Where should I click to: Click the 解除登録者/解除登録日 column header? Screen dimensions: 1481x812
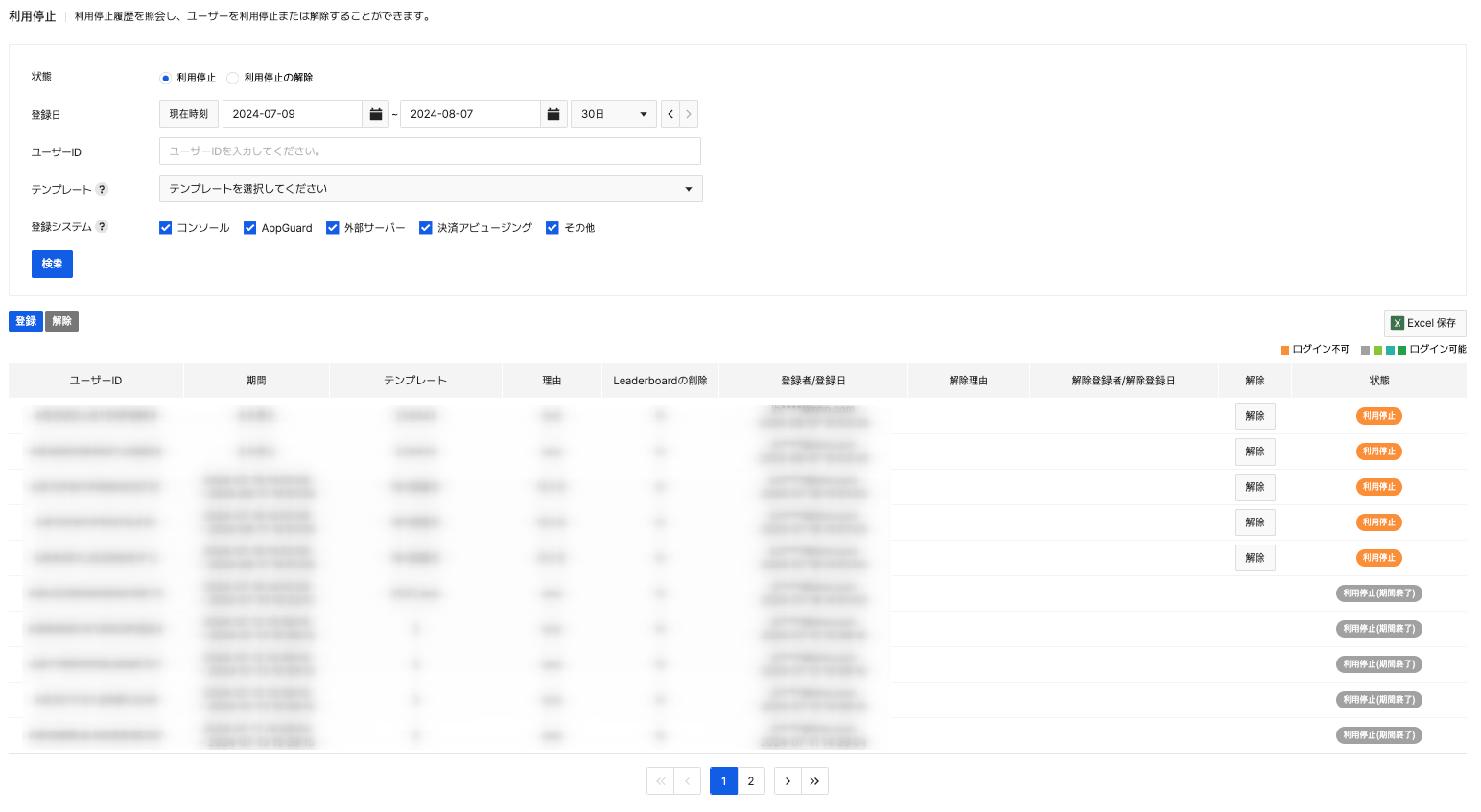[1123, 381]
